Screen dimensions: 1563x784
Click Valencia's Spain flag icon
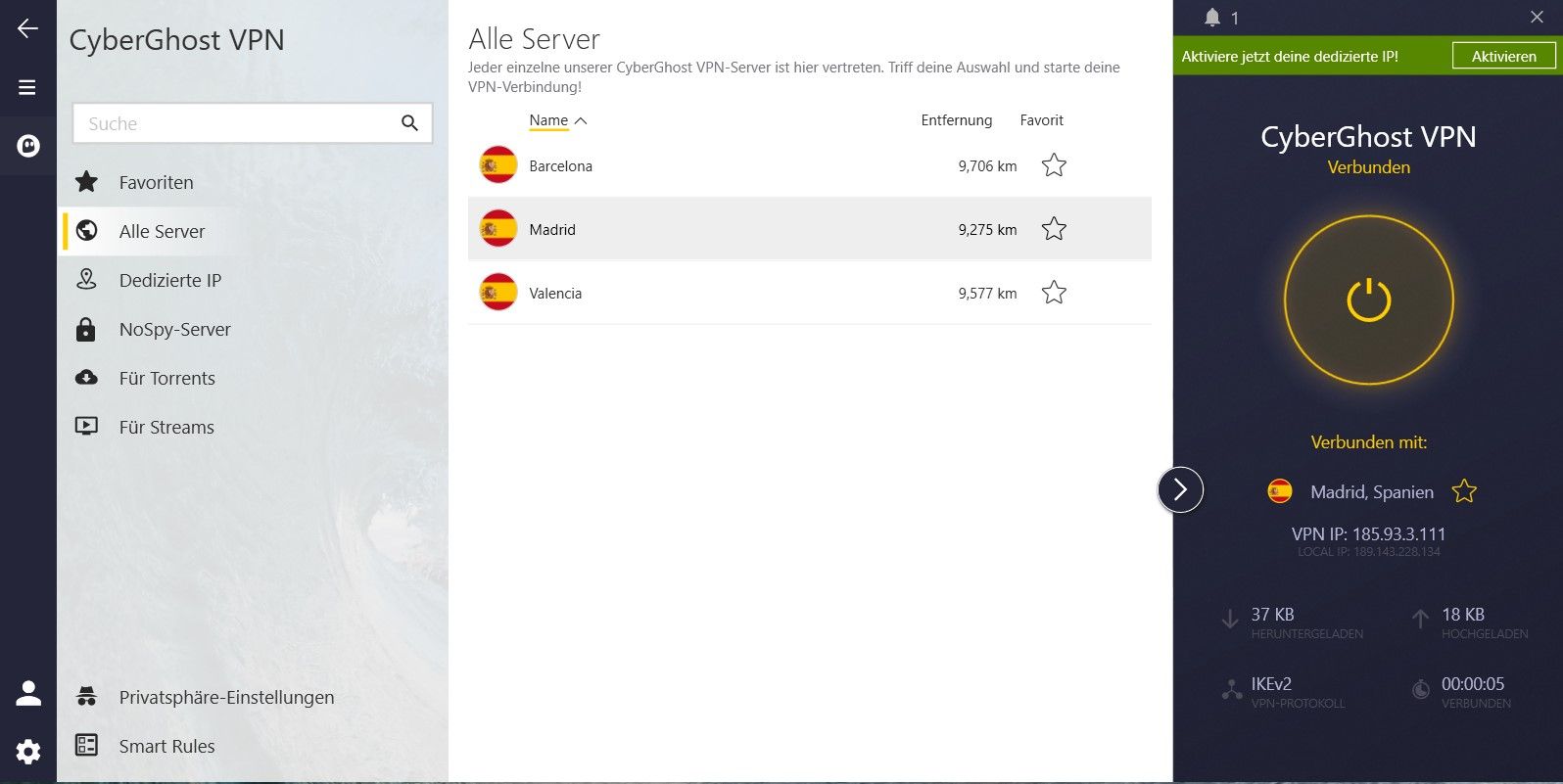click(497, 292)
